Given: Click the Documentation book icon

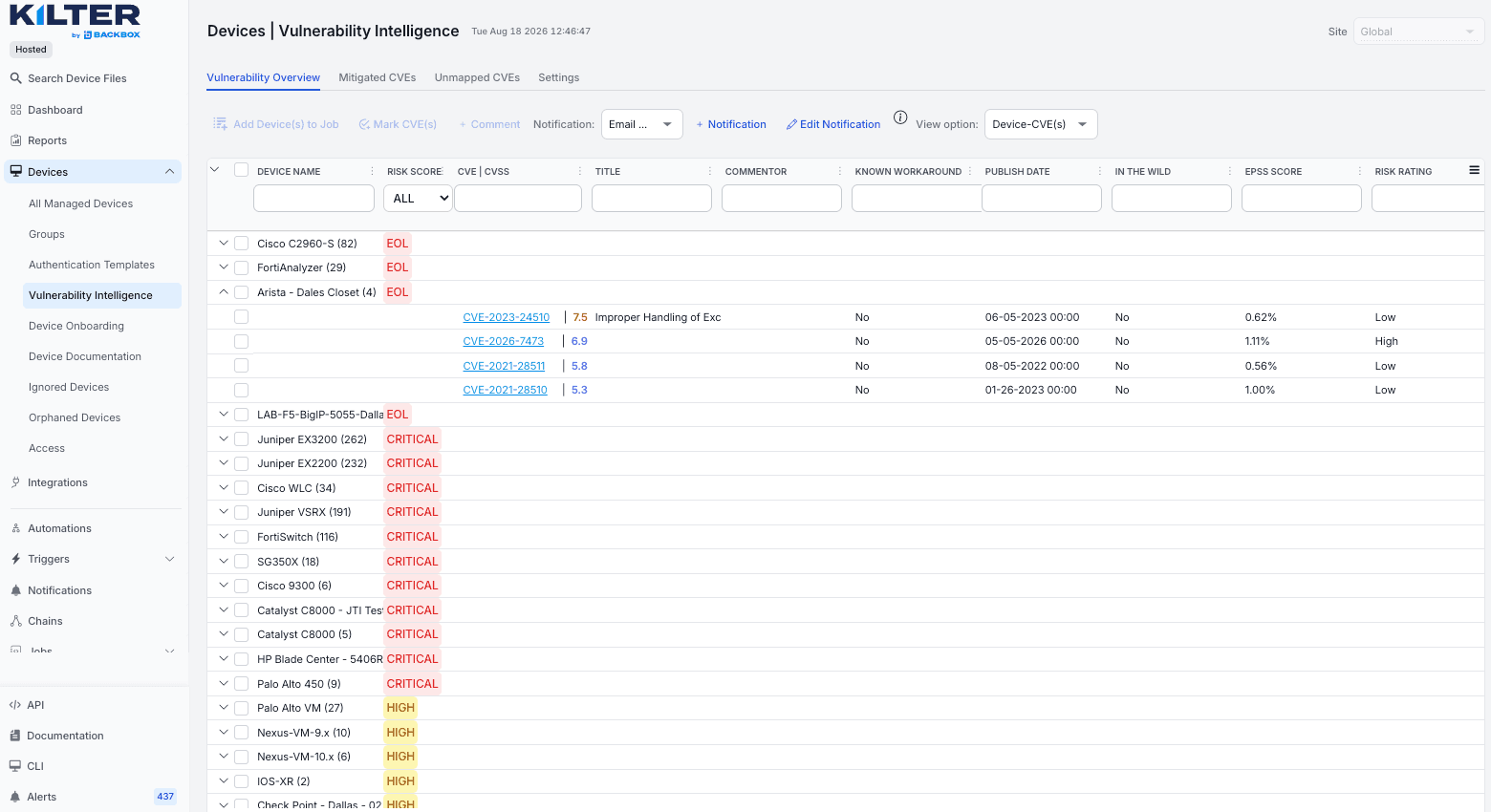Looking at the screenshot, I should pos(14,736).
